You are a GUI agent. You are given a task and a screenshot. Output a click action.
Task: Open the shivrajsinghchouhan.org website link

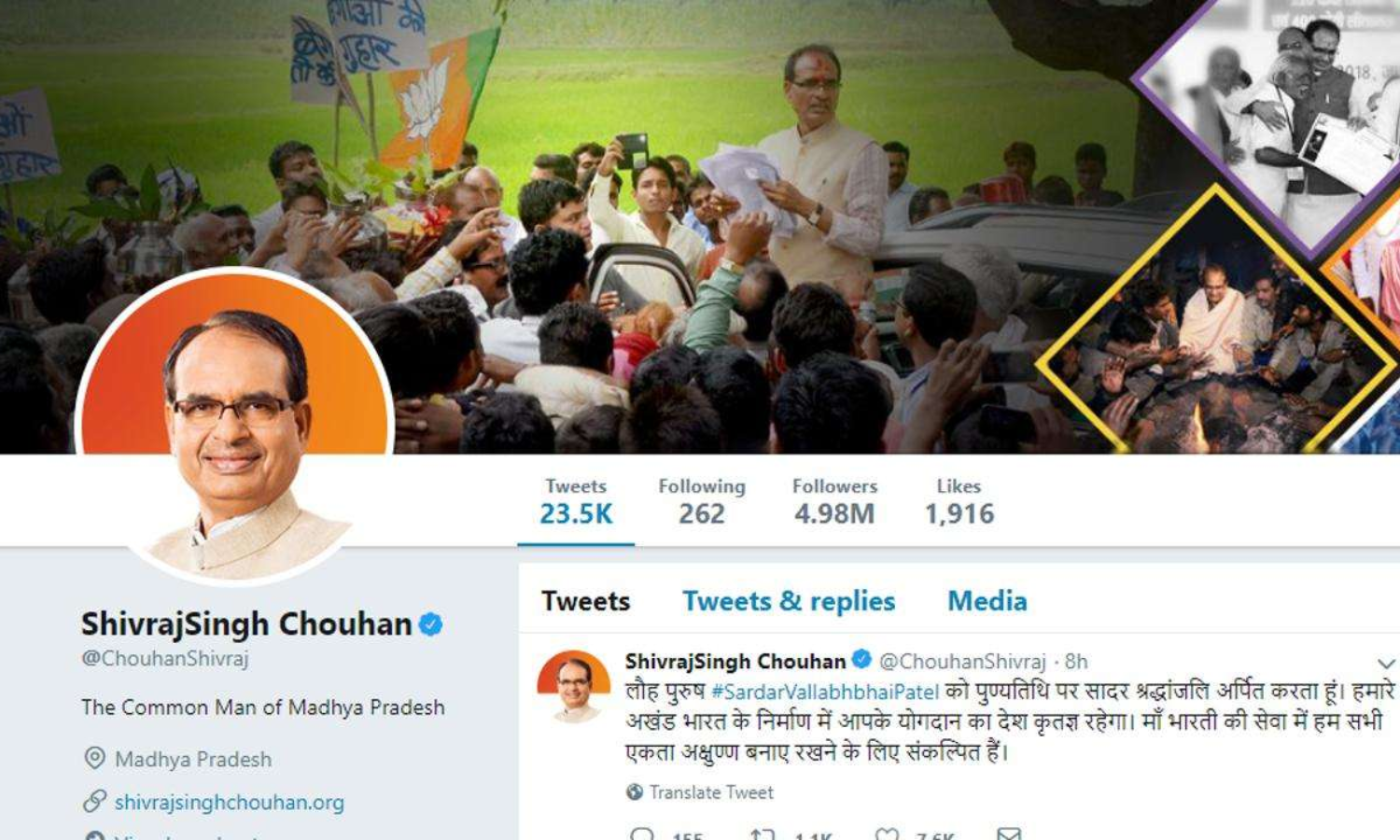[230, 802]
